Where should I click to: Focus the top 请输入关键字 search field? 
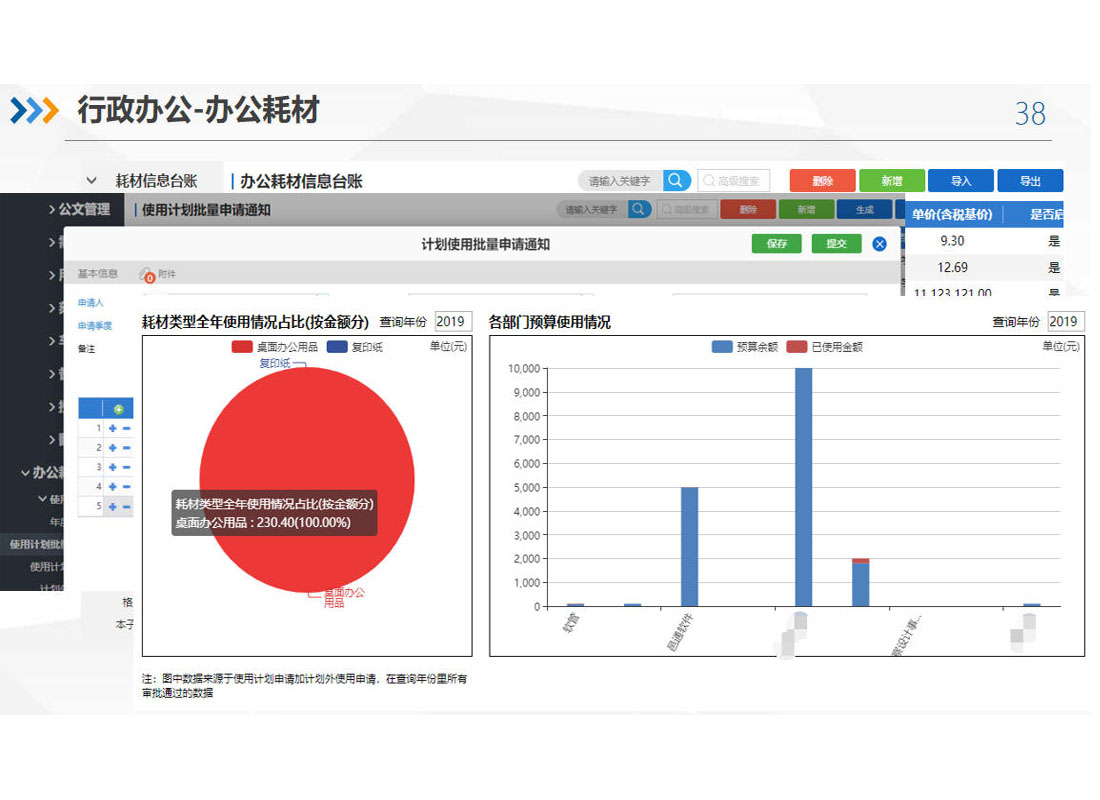click(x=620, y=180)
